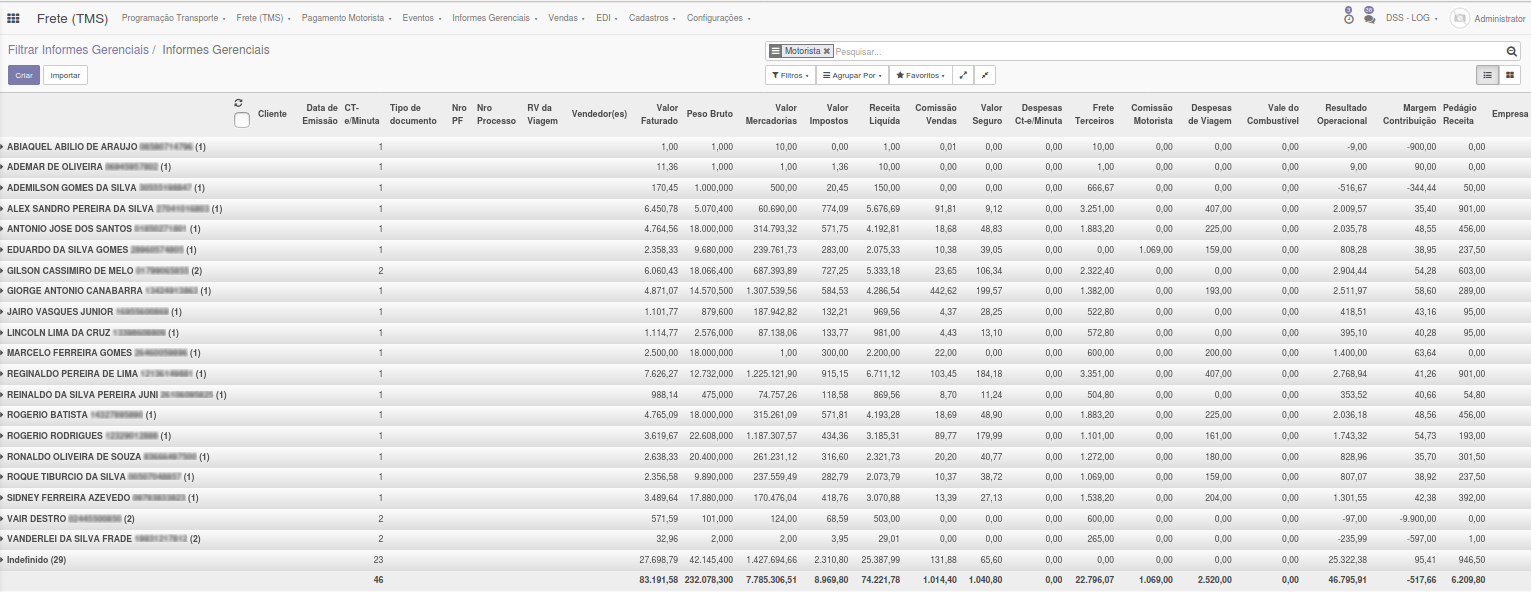
Task: Click the Importar button
Action: [x=66, y=75]
